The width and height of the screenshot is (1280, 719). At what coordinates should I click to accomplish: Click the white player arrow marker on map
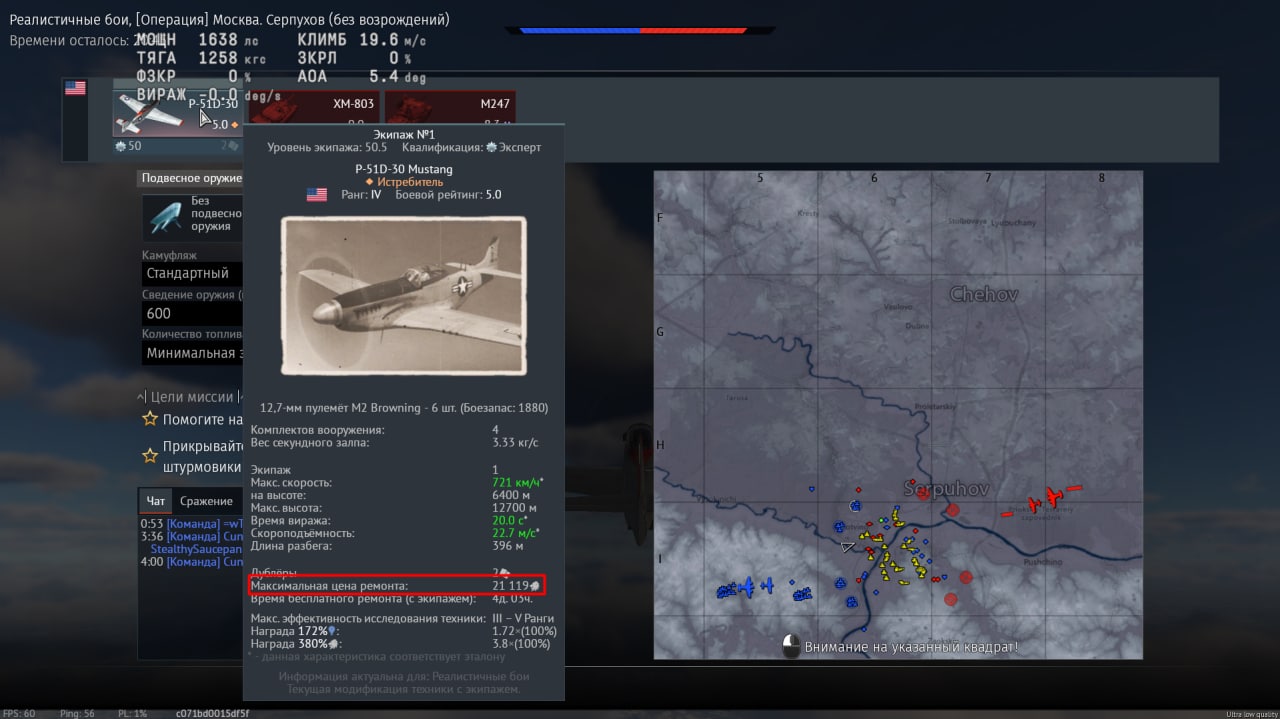pyautogui.click(x=848, y=547)
